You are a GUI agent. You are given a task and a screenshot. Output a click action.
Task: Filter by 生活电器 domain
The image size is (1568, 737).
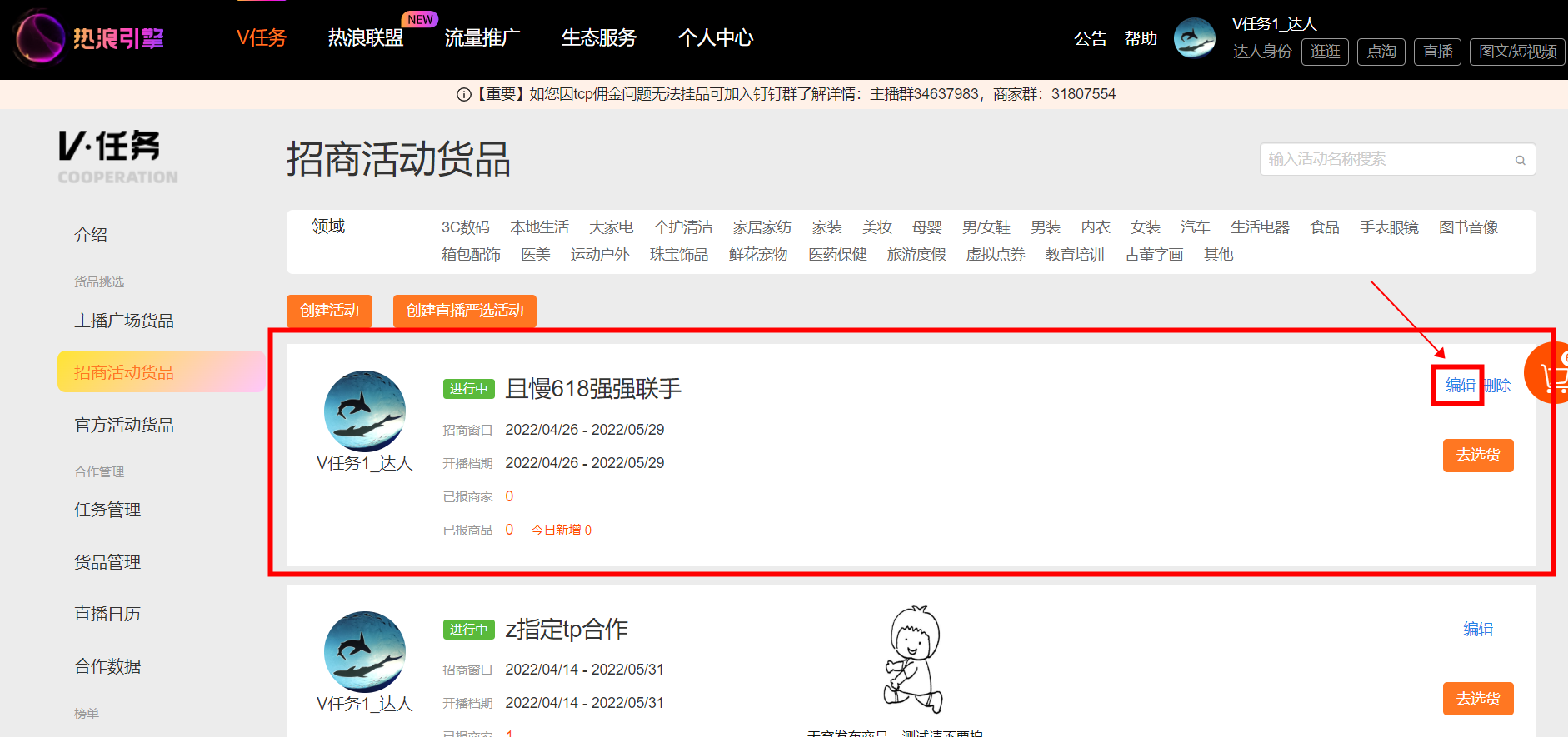pyautogui.click(x=1260, y=227)
